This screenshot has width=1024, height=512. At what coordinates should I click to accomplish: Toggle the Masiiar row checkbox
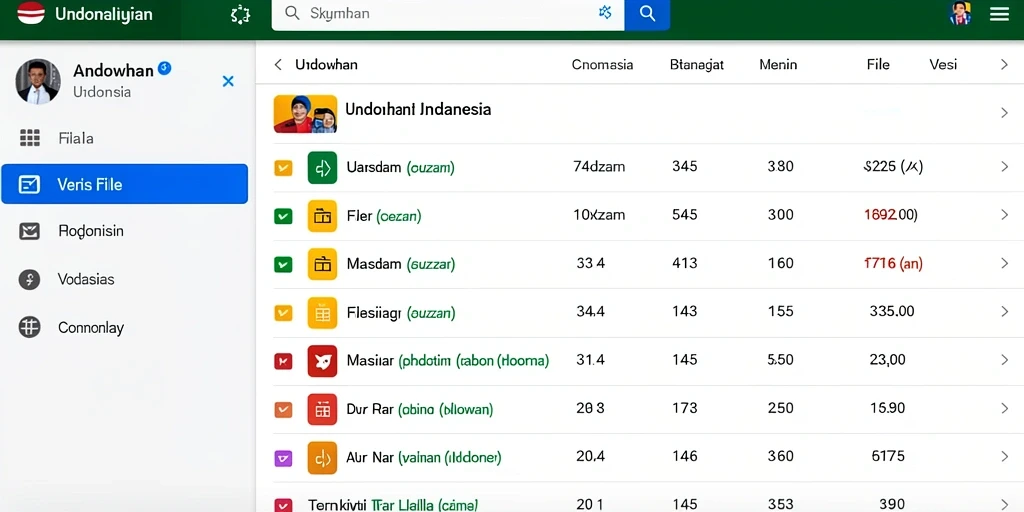pyautogui.click(x=283, y=361)
